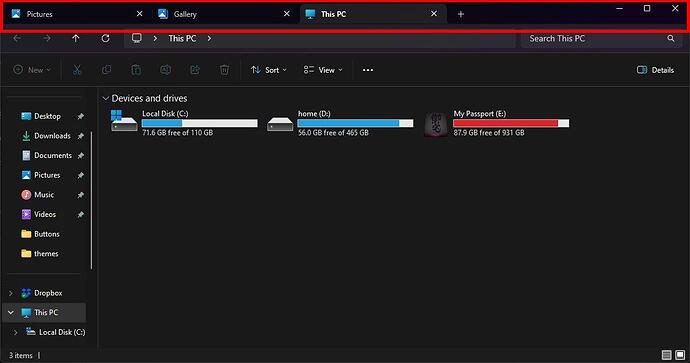Switch to the details list view in the status bar
The image size is (690, 363).
[x=667, y=355]
